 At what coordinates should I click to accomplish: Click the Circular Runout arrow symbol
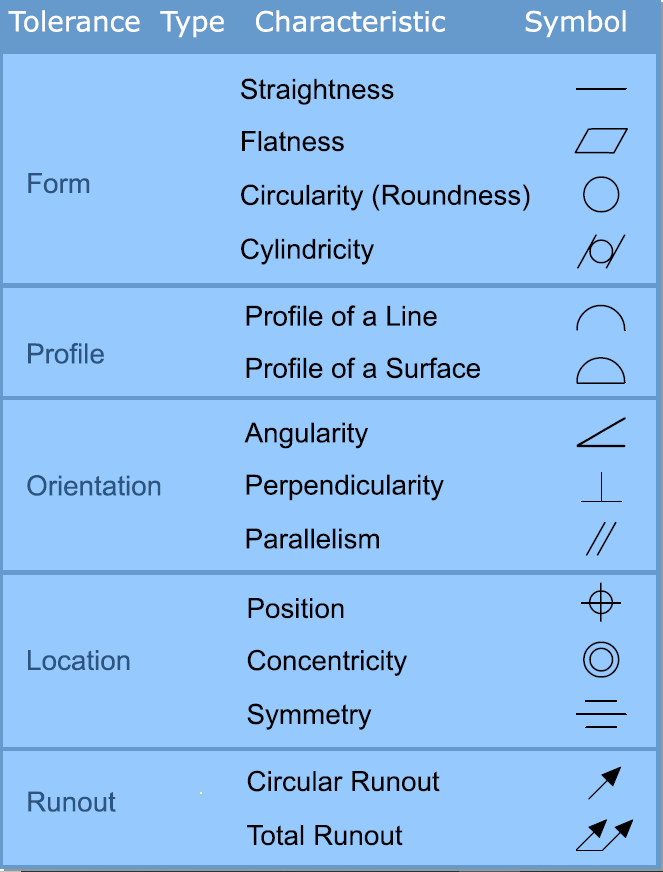tap(605, 782)
